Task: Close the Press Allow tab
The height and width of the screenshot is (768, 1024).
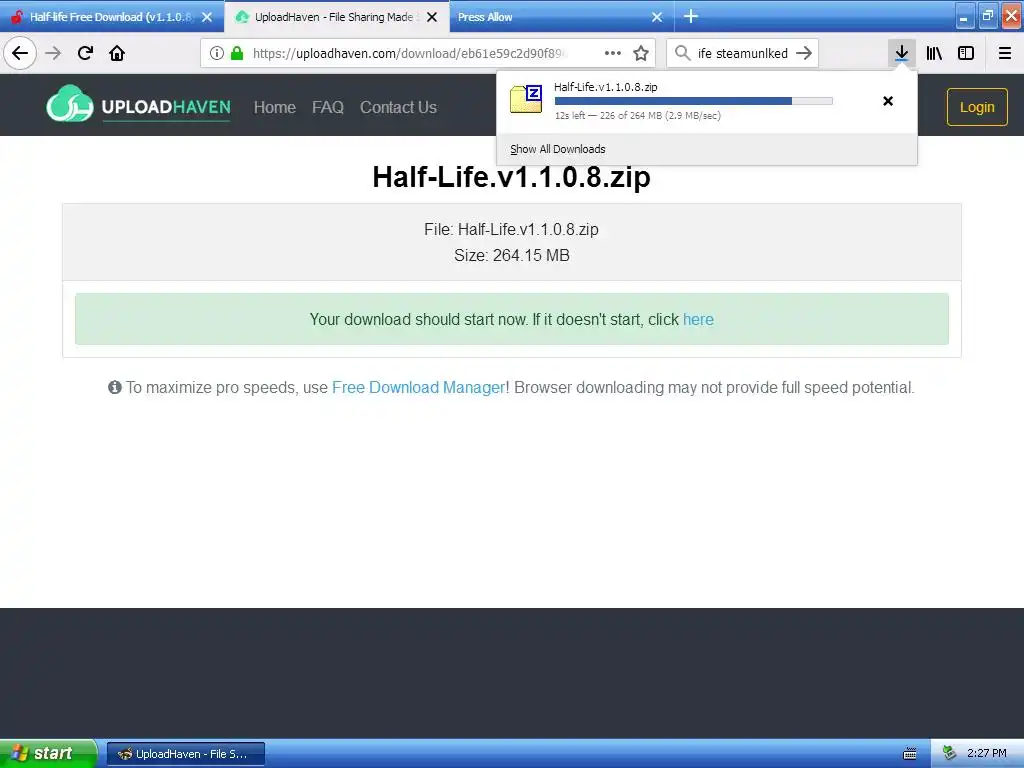Action: pyautogui.click(x=657, y=17)
